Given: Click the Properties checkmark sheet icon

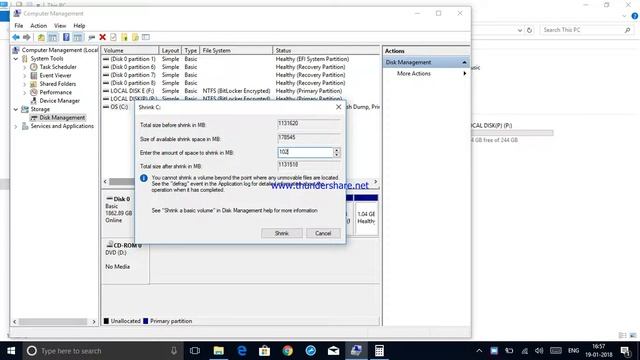Looking at the screenshot, I should [x=113, y=37].
